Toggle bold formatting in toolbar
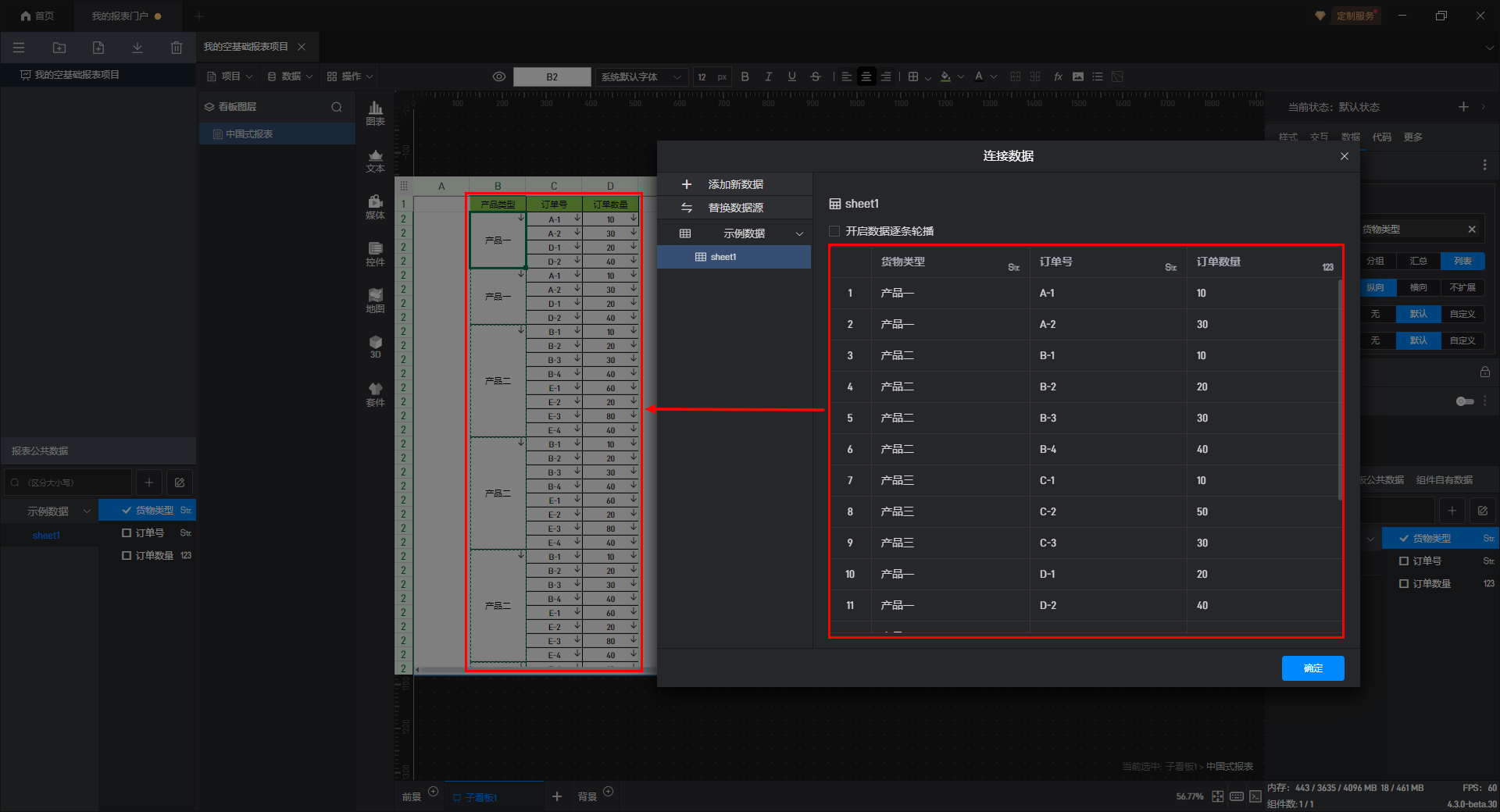This screenshot has width=1500, height=812. pyautogui.click(x=745, y=77)
